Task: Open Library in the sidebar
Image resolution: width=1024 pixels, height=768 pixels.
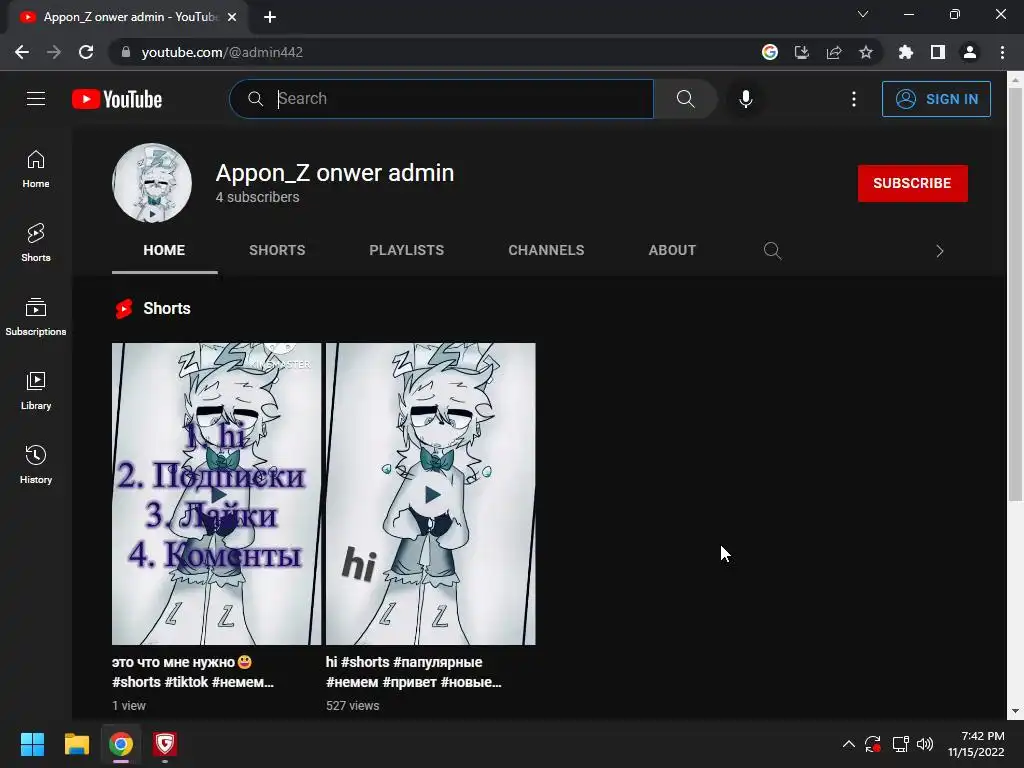Action: pyautogui.click(x=36, y=391)
